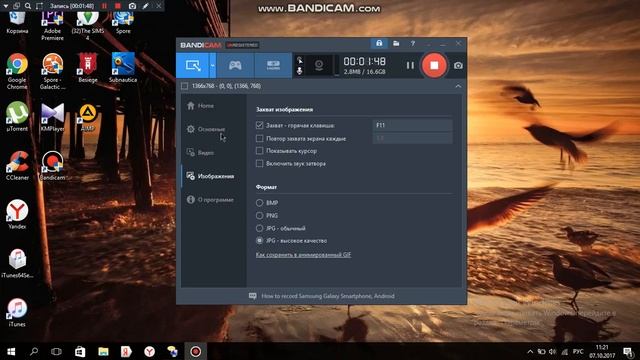Open the Windows Start menu
This screenshot has width=640, height=360.
[11, 351]
